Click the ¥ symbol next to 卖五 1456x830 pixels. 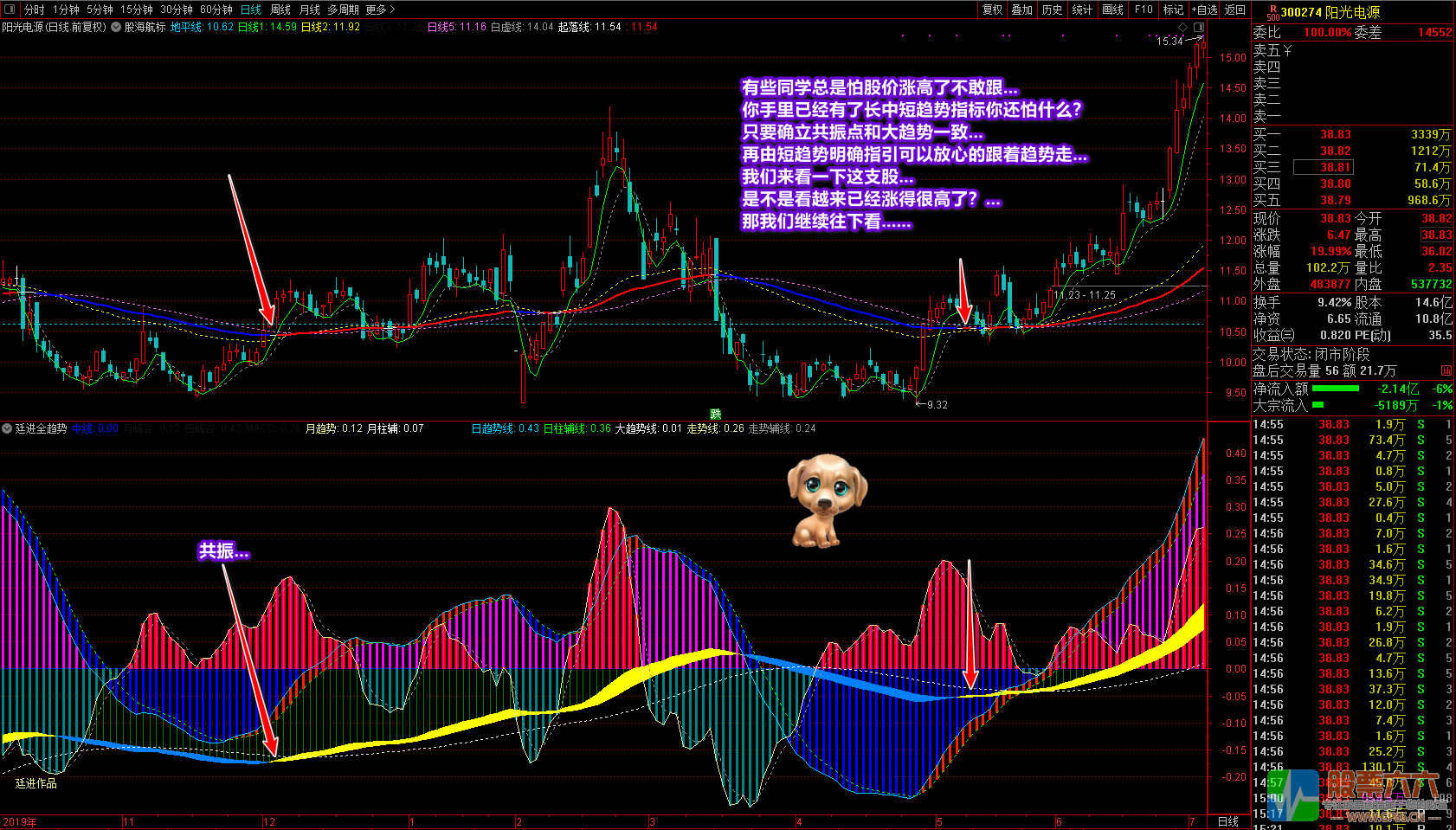pos(1288,51)
